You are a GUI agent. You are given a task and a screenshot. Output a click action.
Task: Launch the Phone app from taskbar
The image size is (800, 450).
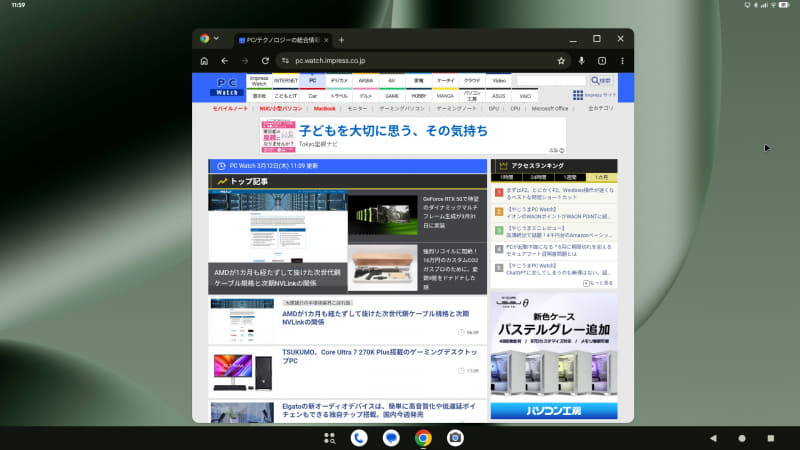click(359, 438)
